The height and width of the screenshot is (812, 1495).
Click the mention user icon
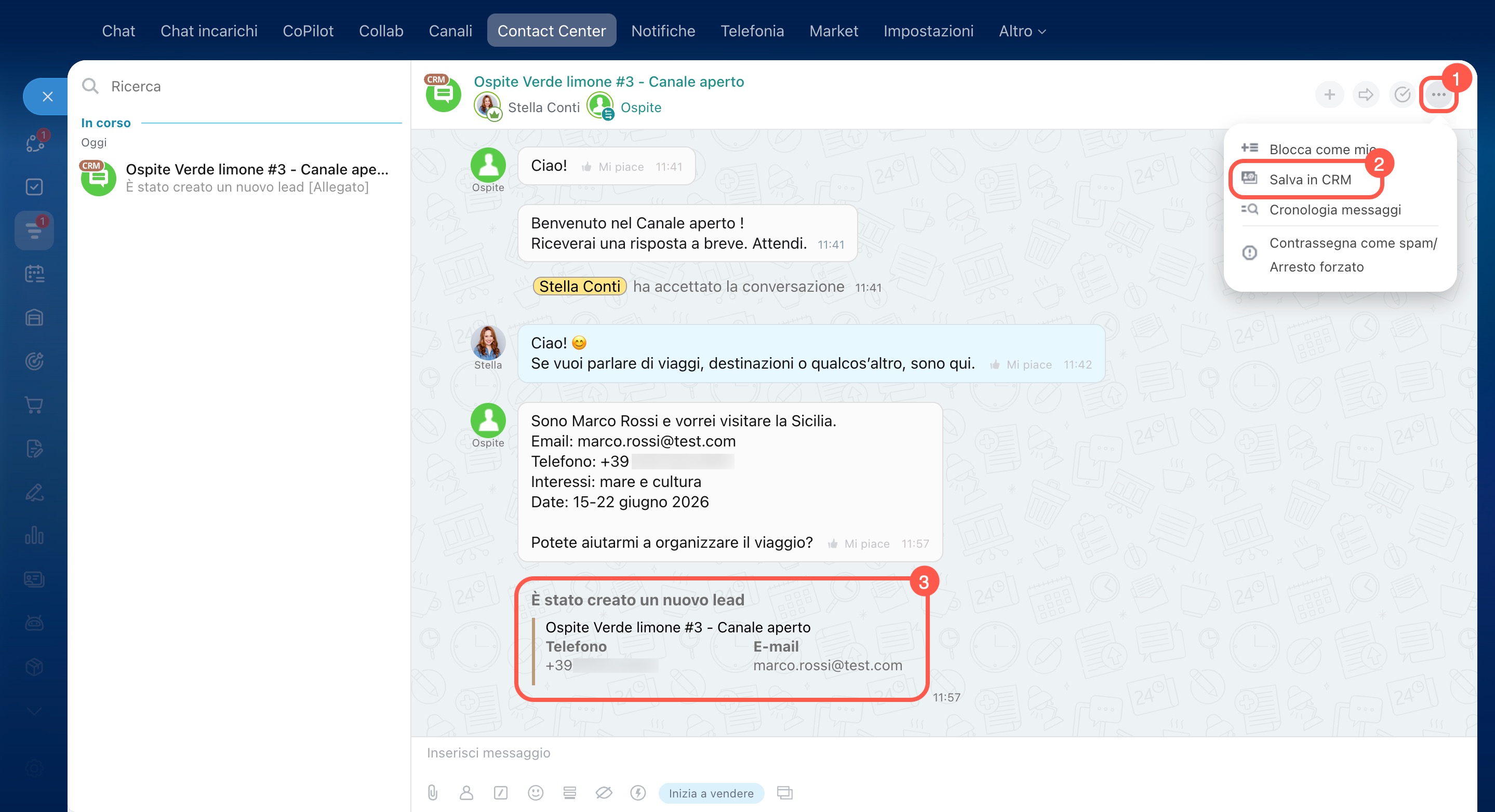466,792
